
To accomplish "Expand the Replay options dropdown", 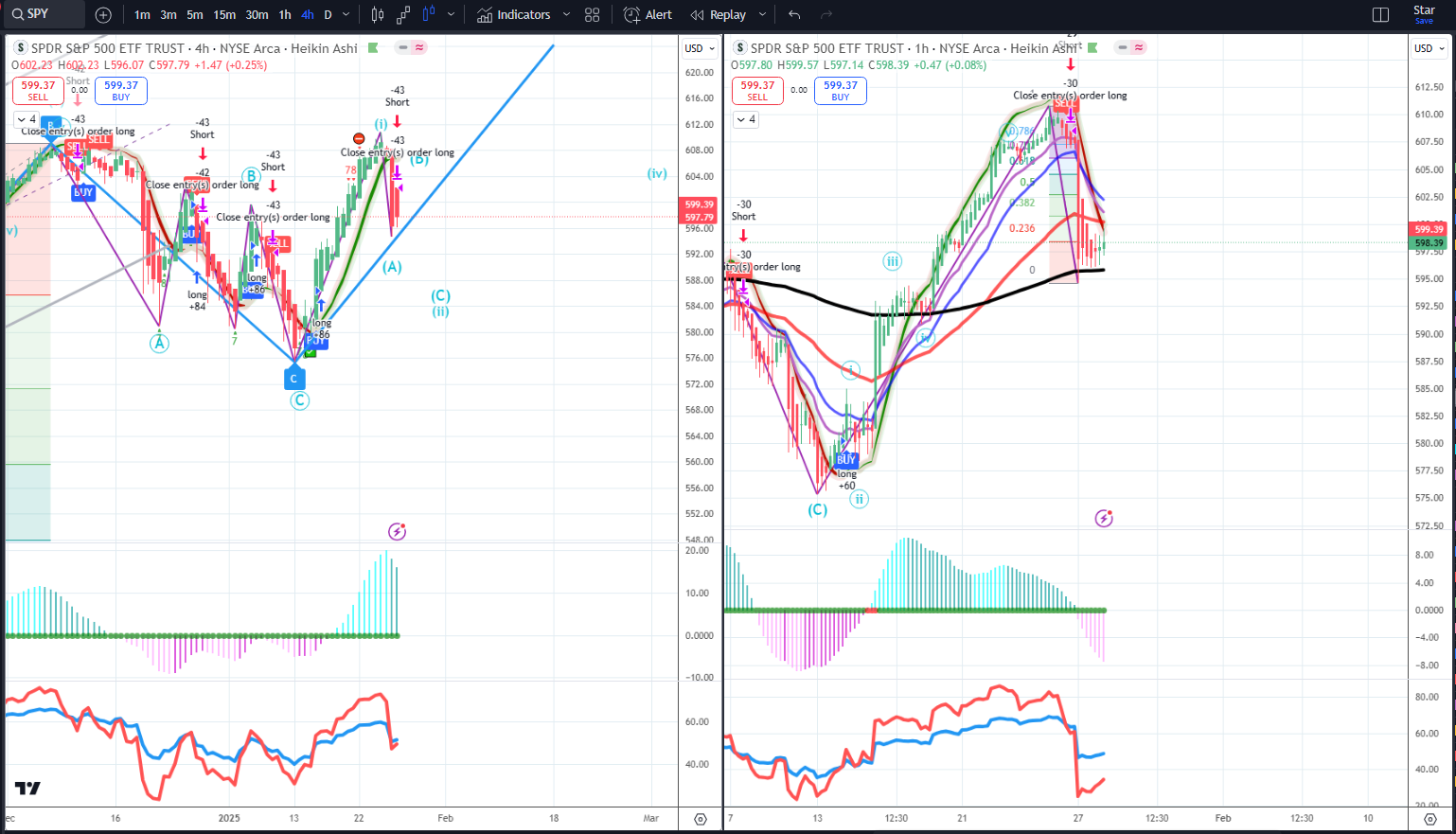I will [762, 14].
